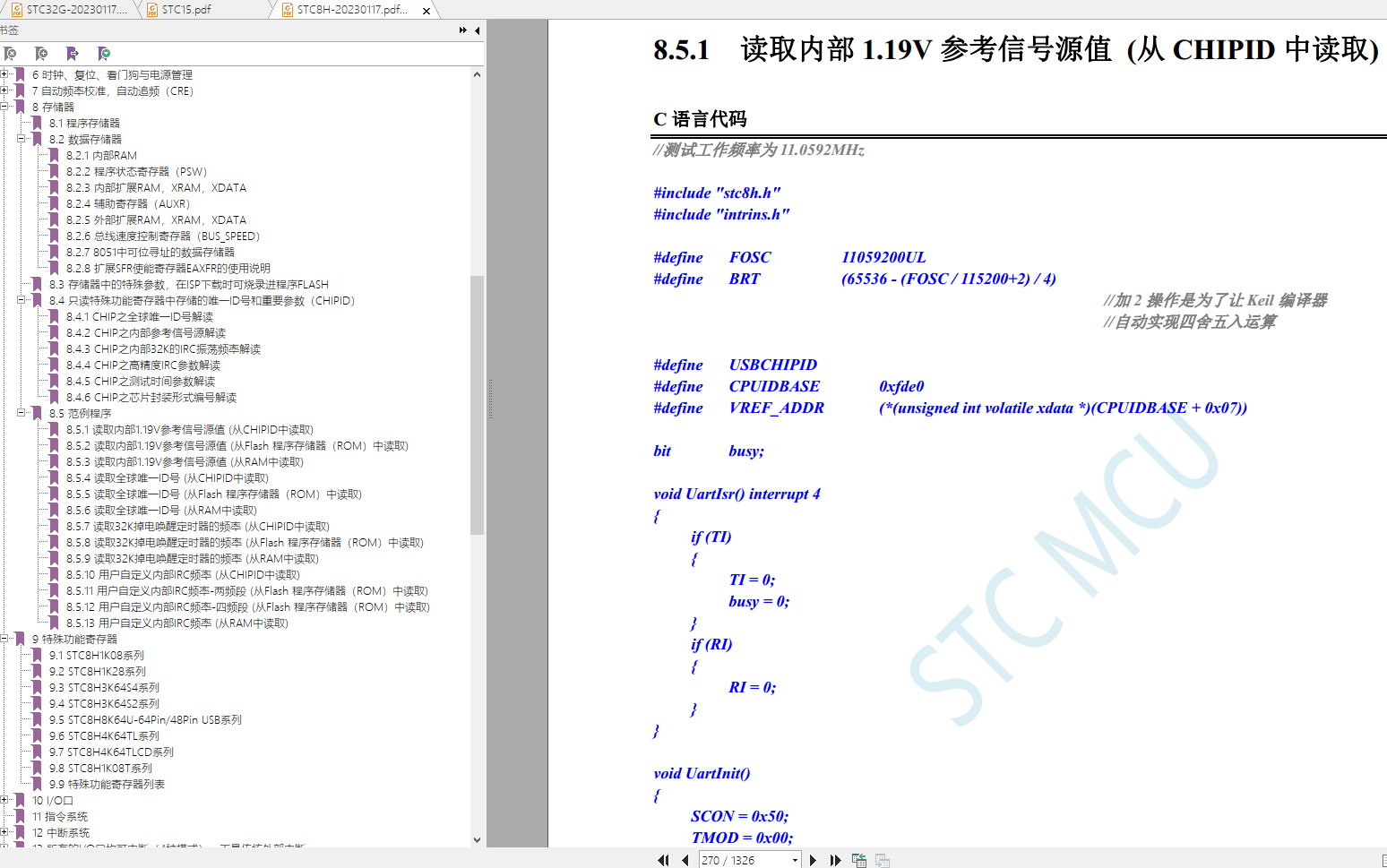Viewport: 1387px width, 868px height.
Task: Open bookmark 9.3 STC8H3K64S4系列
Action: (x=104, y=687)
